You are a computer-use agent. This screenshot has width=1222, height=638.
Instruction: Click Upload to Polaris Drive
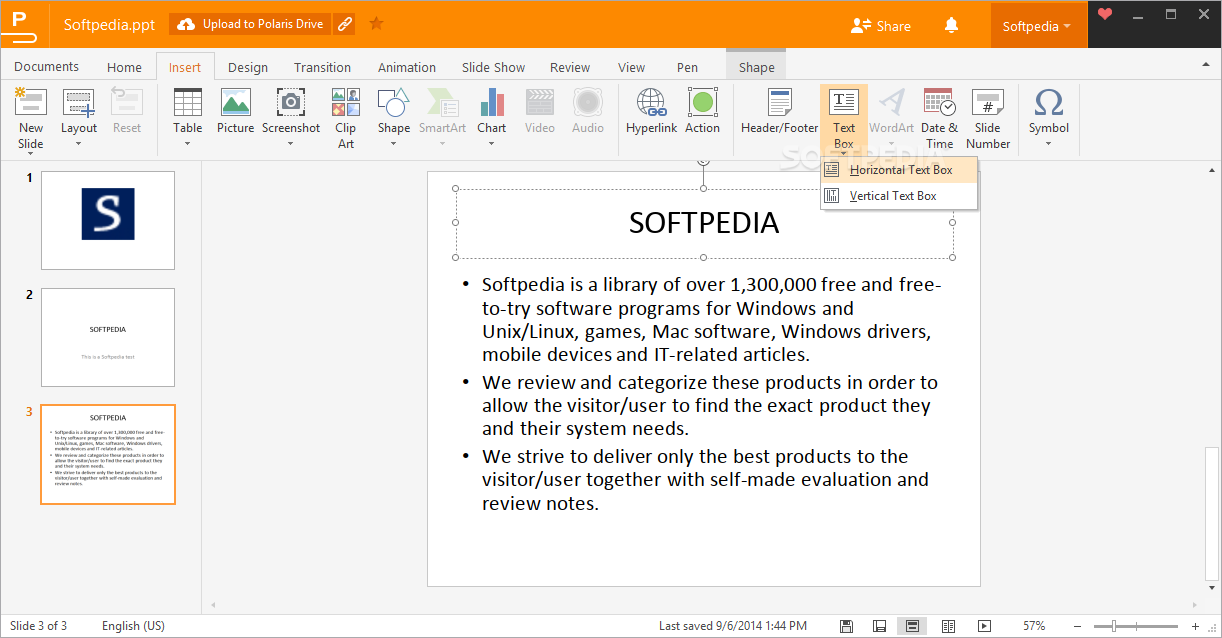pos(251,24)
